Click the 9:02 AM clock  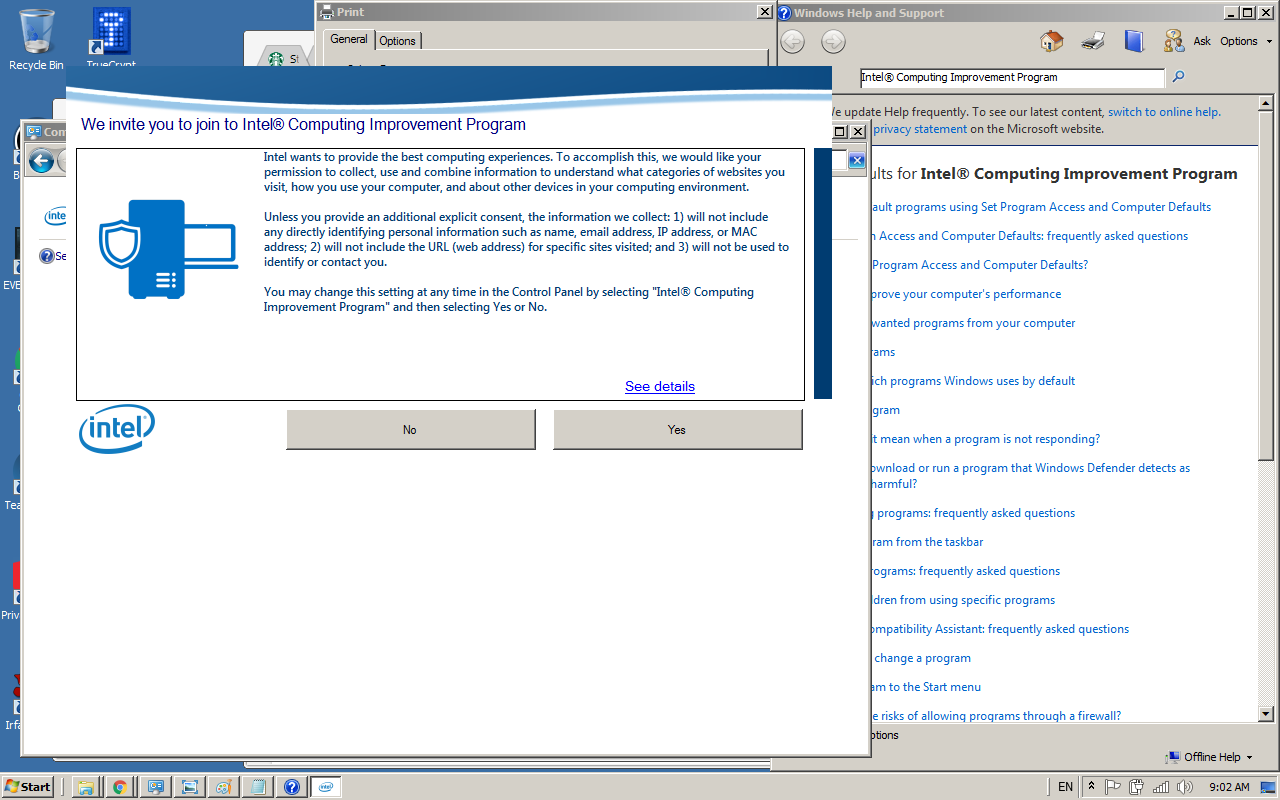(x=1229, y=787)
